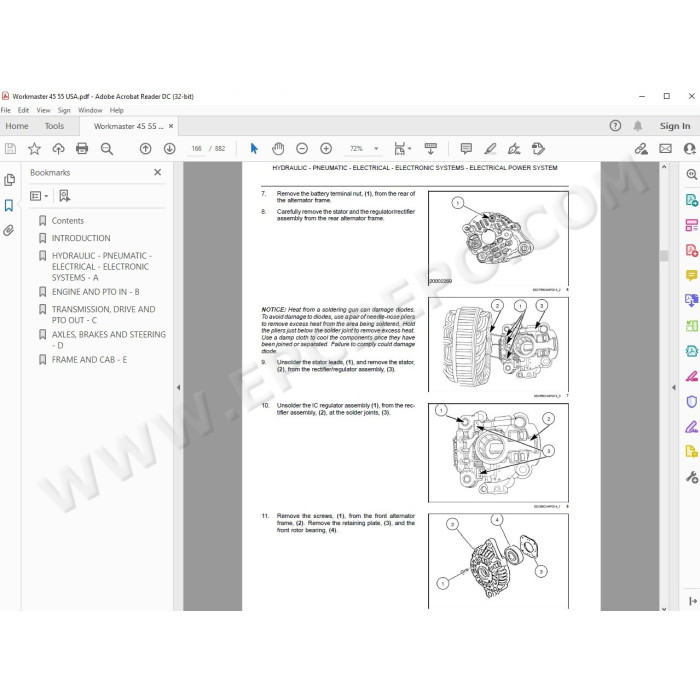Open the Export PDF tool in right pane
The width and height of the screenshot is (700, 700).
pos(692,200)
